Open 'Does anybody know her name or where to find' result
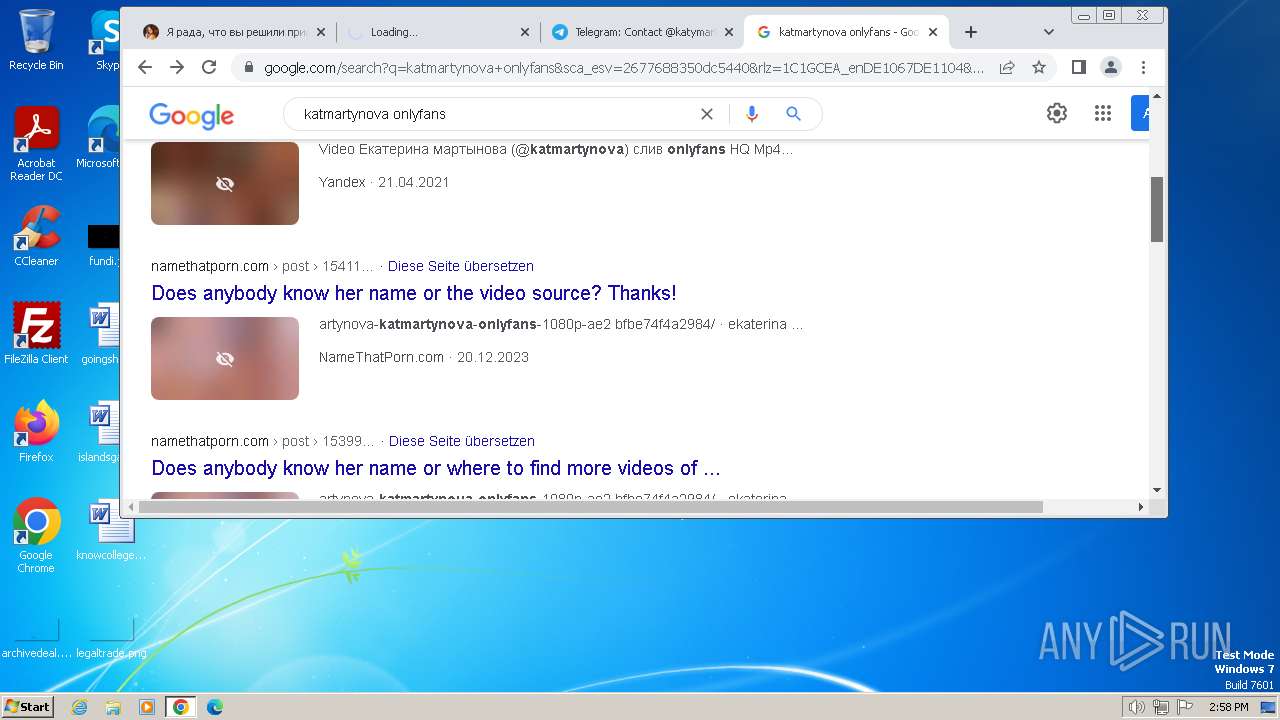 coord(436,468)
